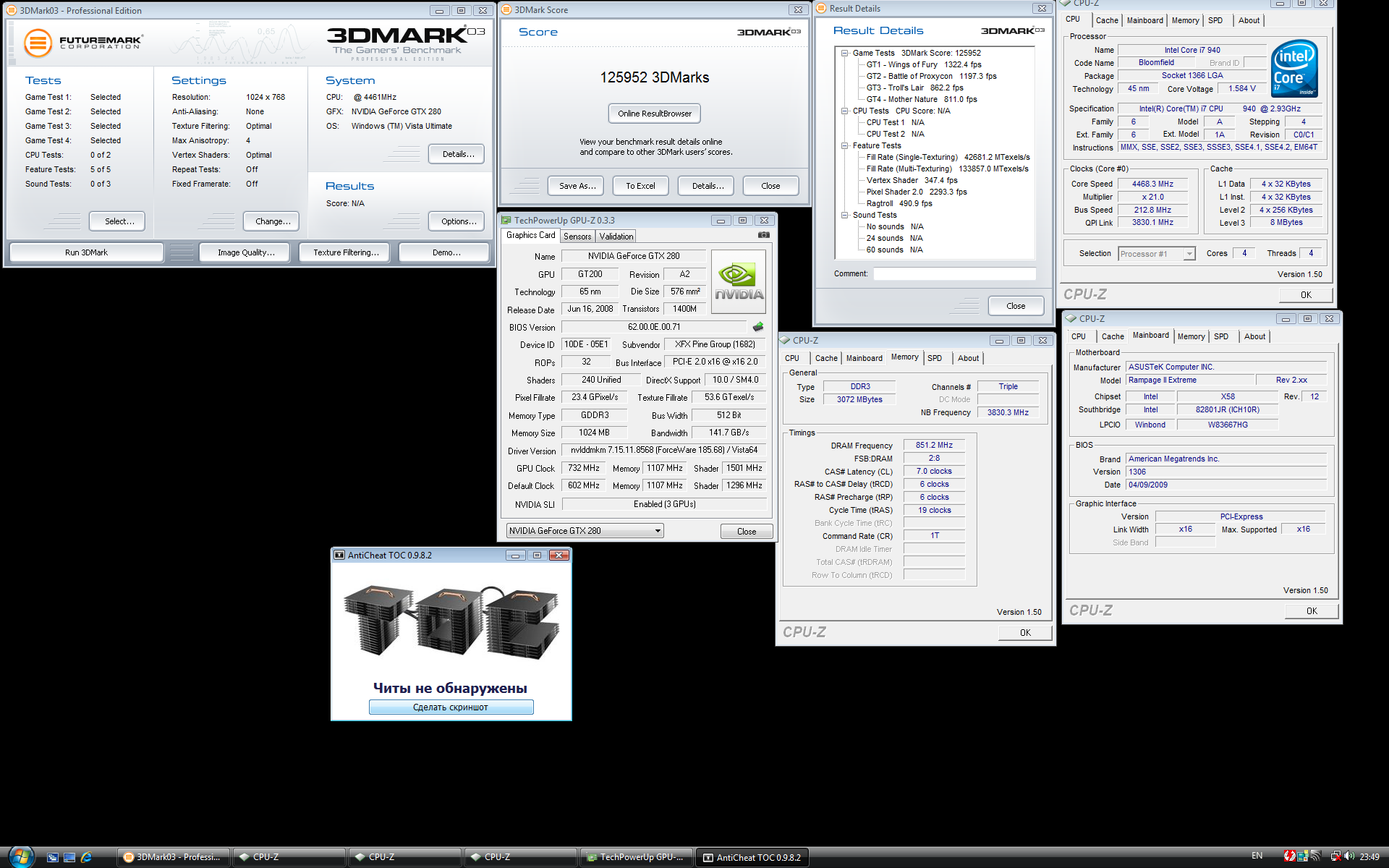Open Texture Filtering... in 3DMark03
Image resolution: width=1389 pixels, height=868 pixels.
pyautogui.click(x=346, y=252)
